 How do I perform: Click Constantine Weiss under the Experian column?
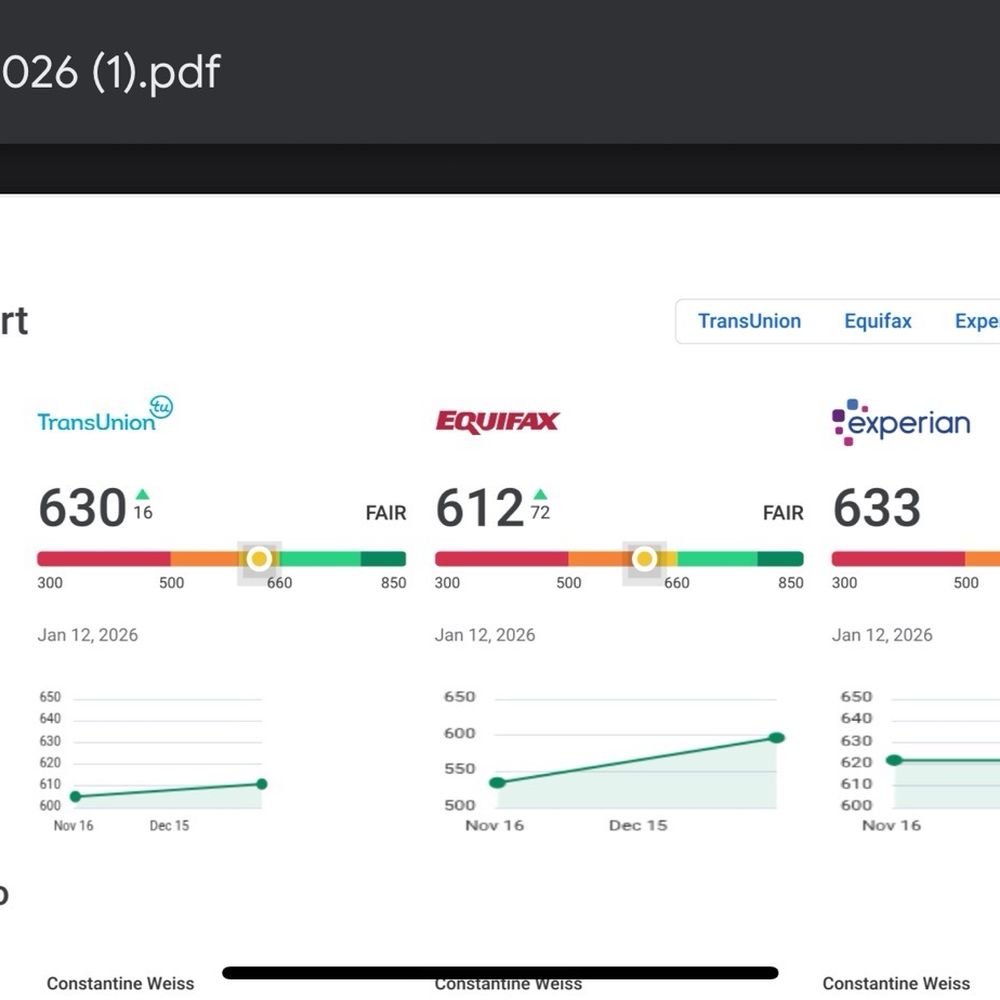click(x=896, y=983)
